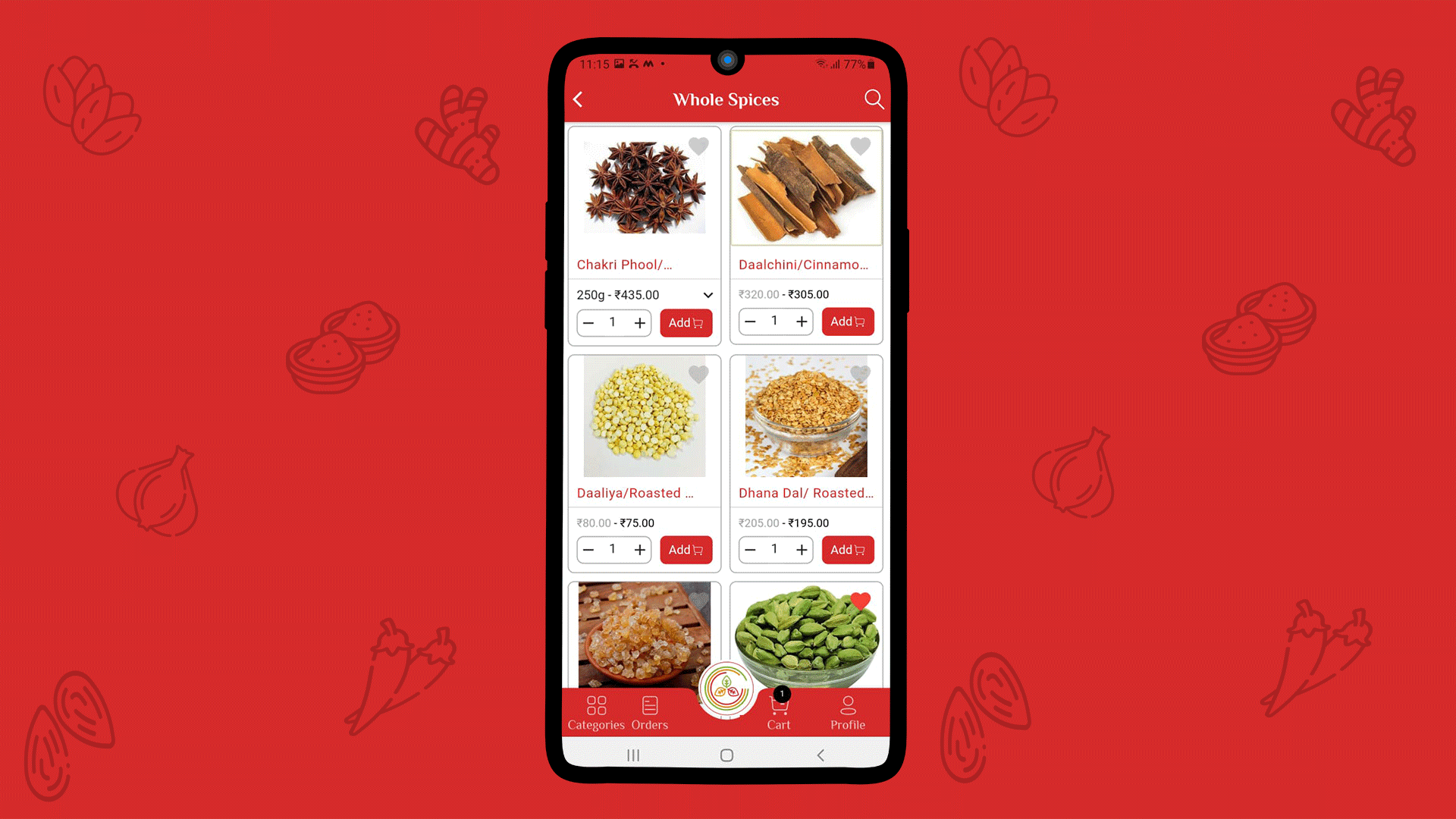The image size is (1456, 819).
Task: Toggle favorite on Daalchini/Cinnamon card
Action: click(861, 146)
